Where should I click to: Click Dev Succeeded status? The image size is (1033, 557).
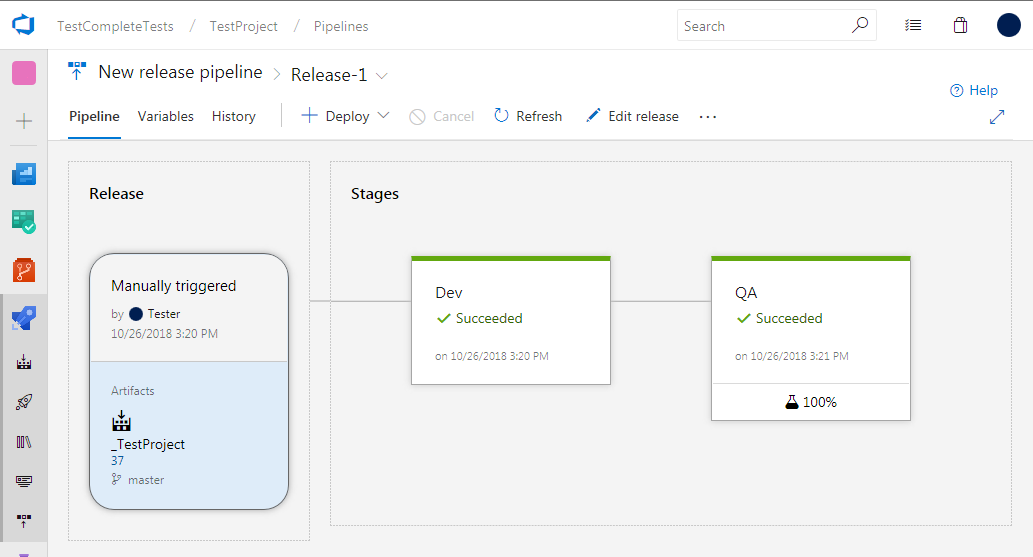480,318
